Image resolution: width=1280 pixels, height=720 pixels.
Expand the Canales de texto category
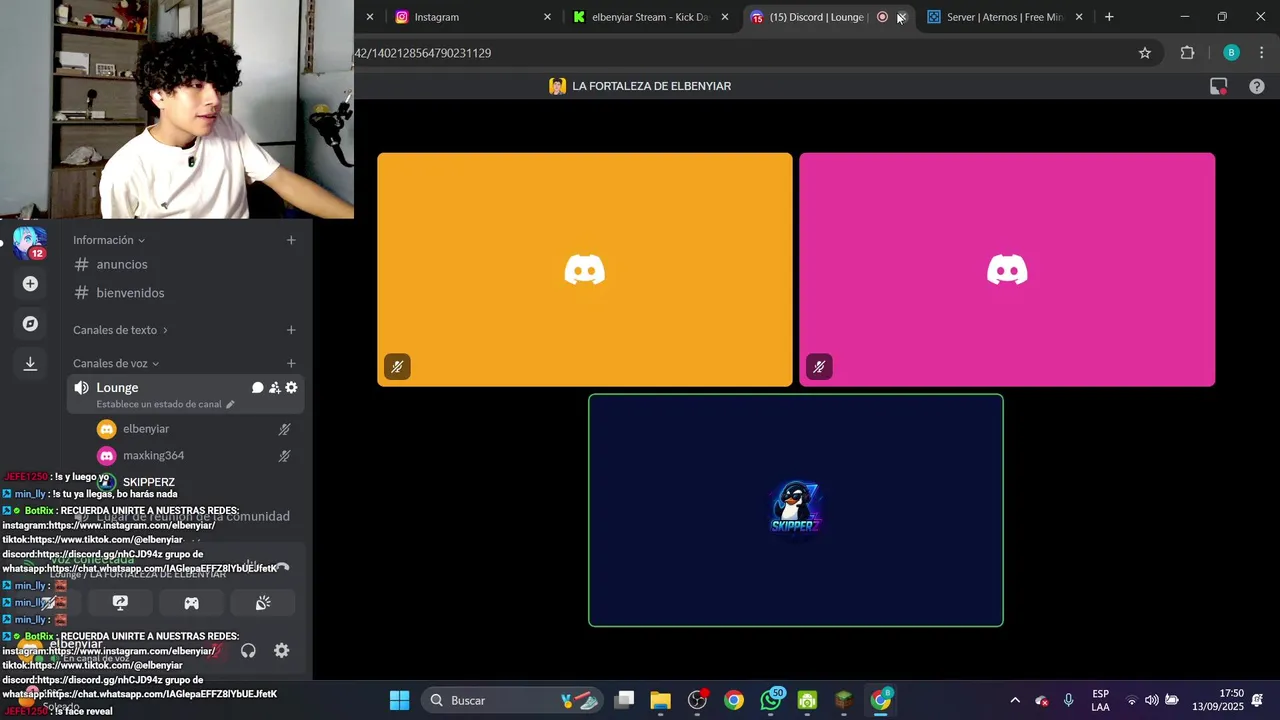click(x=120, y=330)
